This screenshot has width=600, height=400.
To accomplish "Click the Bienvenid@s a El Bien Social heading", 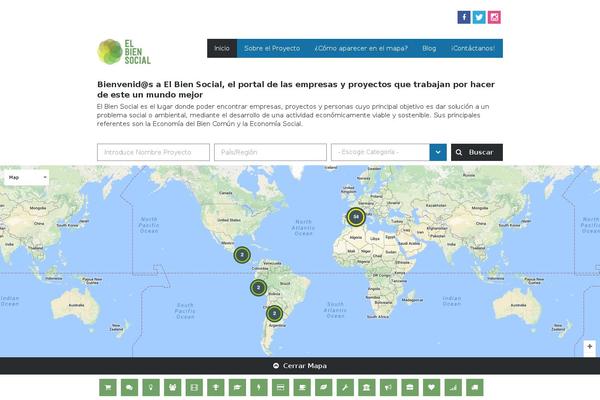I will 296,89.
